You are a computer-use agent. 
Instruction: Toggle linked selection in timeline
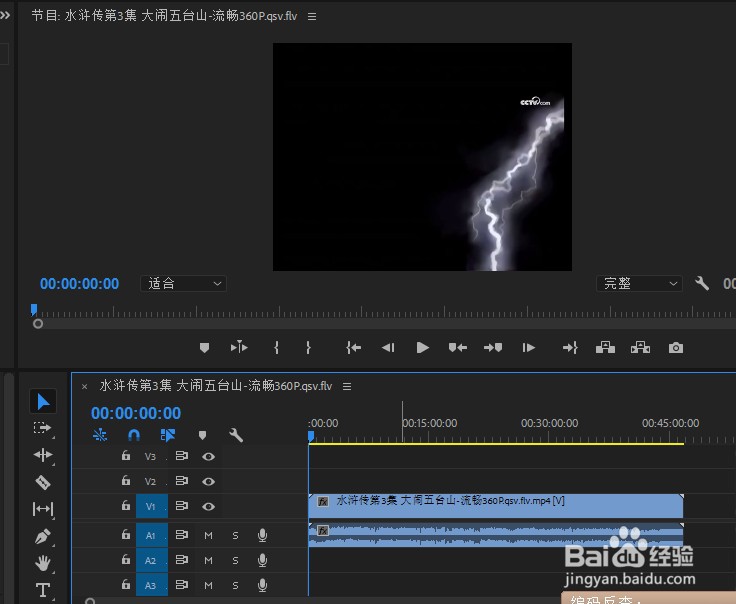(168, 436)
